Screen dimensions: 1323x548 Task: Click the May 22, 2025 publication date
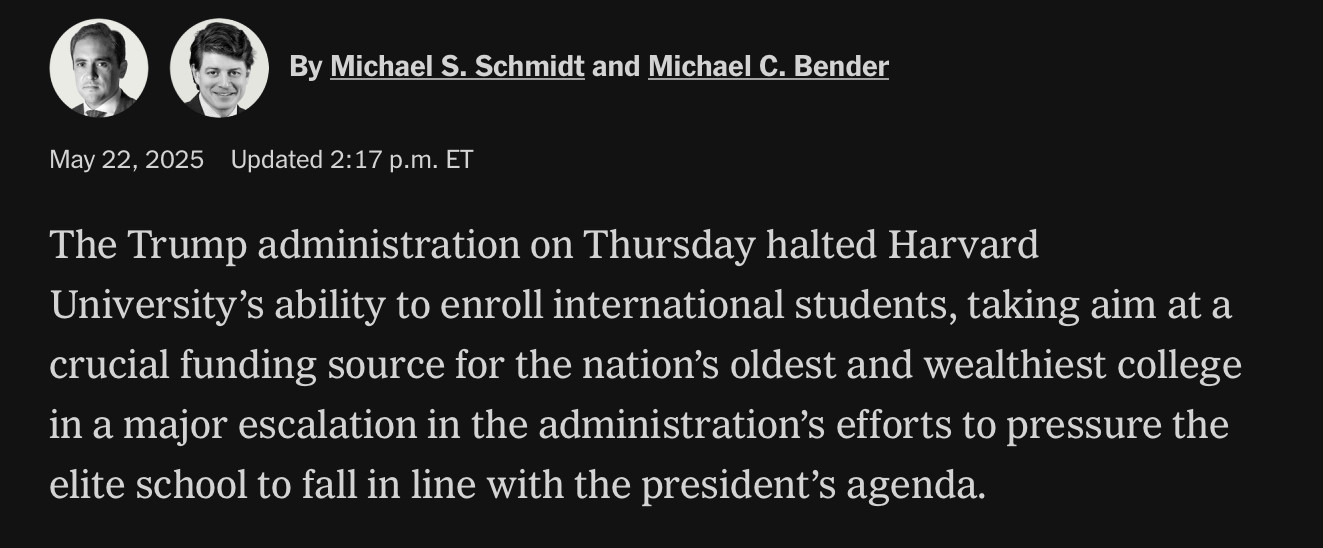tap(127, 159)
